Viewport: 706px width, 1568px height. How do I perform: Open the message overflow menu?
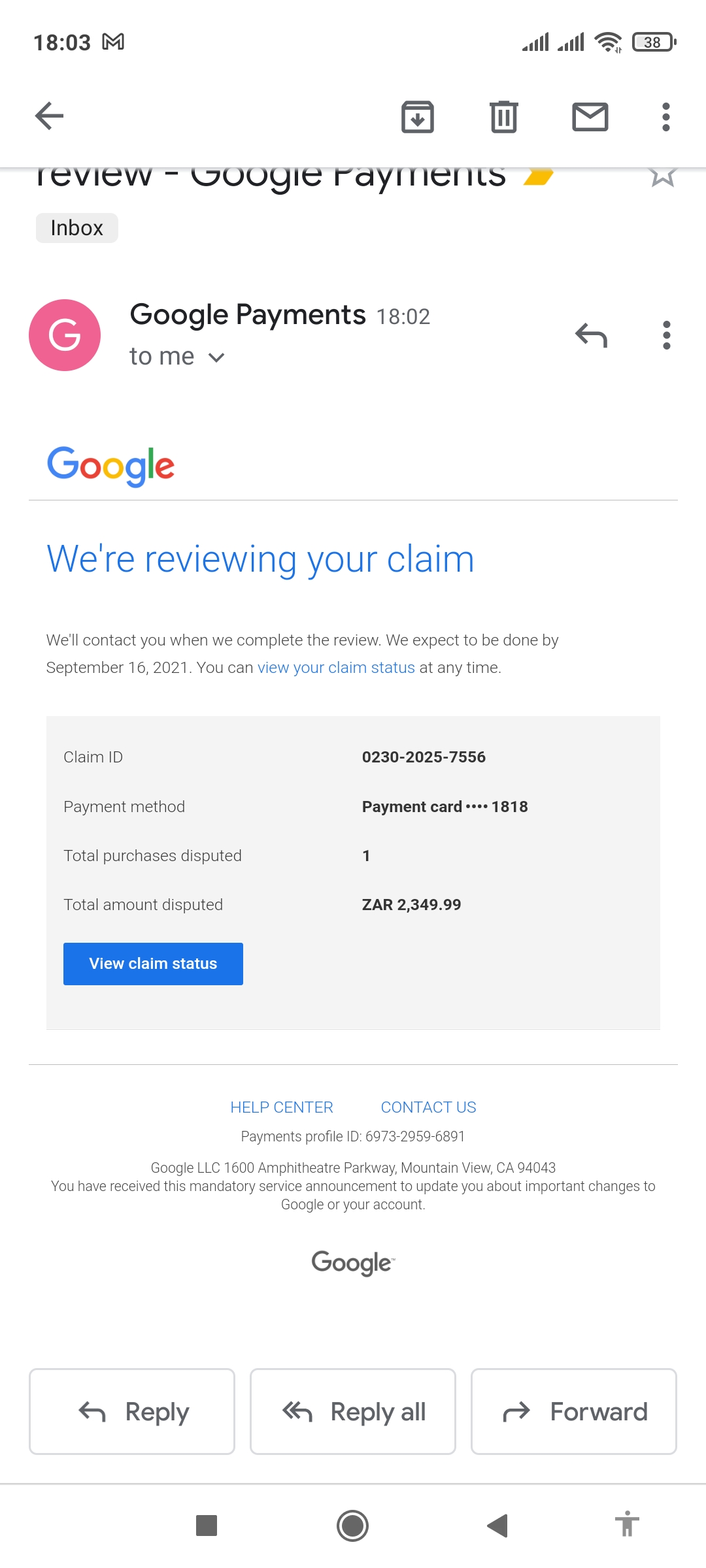(x=666, y=335)
